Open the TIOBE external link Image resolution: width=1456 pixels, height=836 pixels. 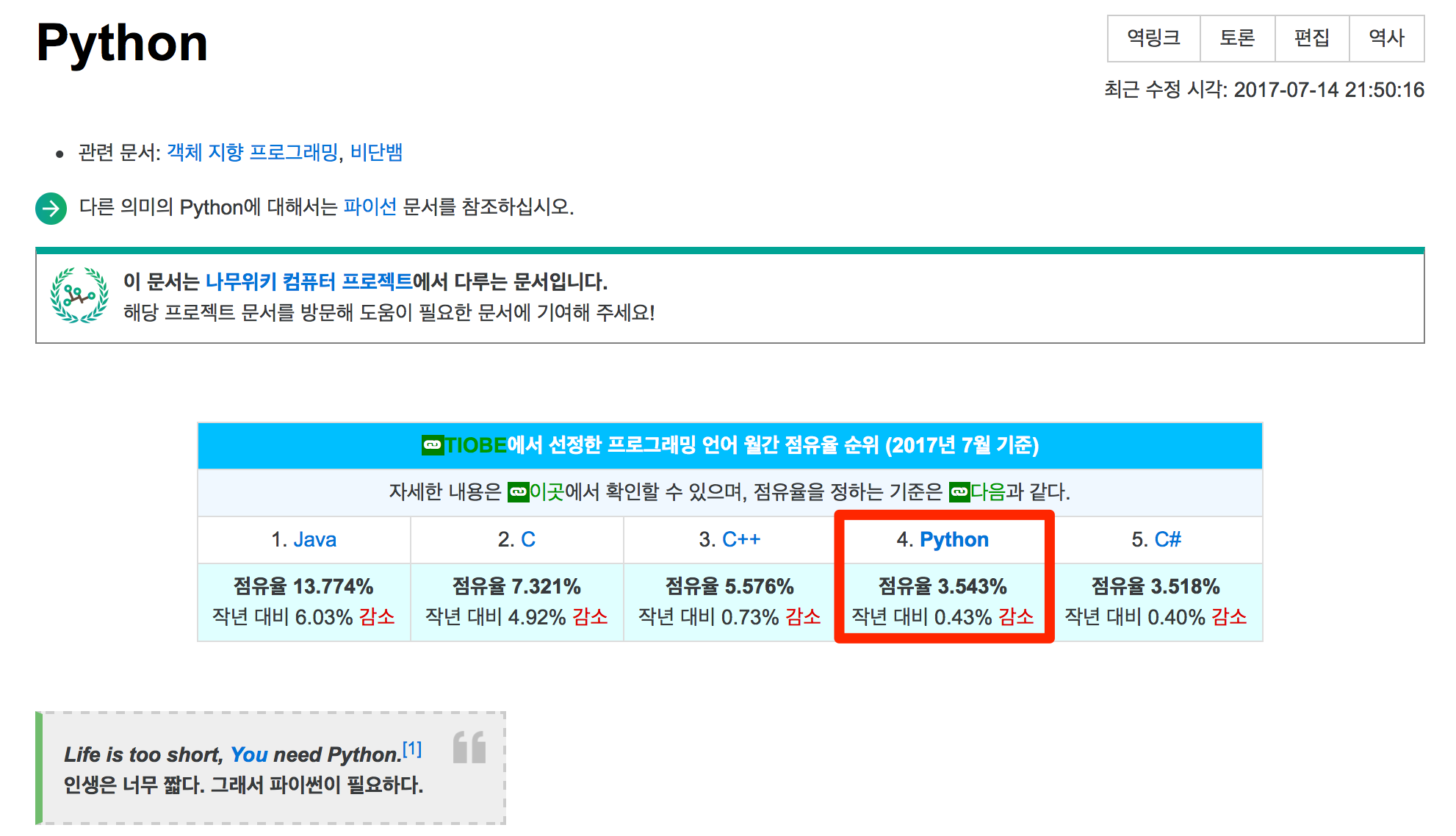[x=475, y=445]
